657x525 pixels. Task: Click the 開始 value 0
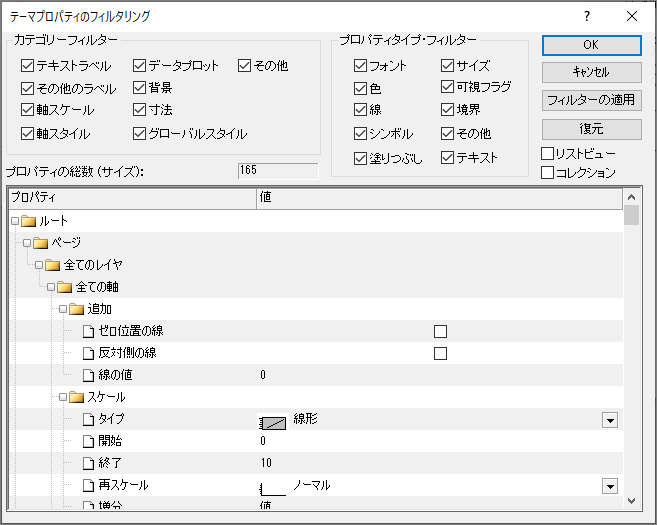263,441
